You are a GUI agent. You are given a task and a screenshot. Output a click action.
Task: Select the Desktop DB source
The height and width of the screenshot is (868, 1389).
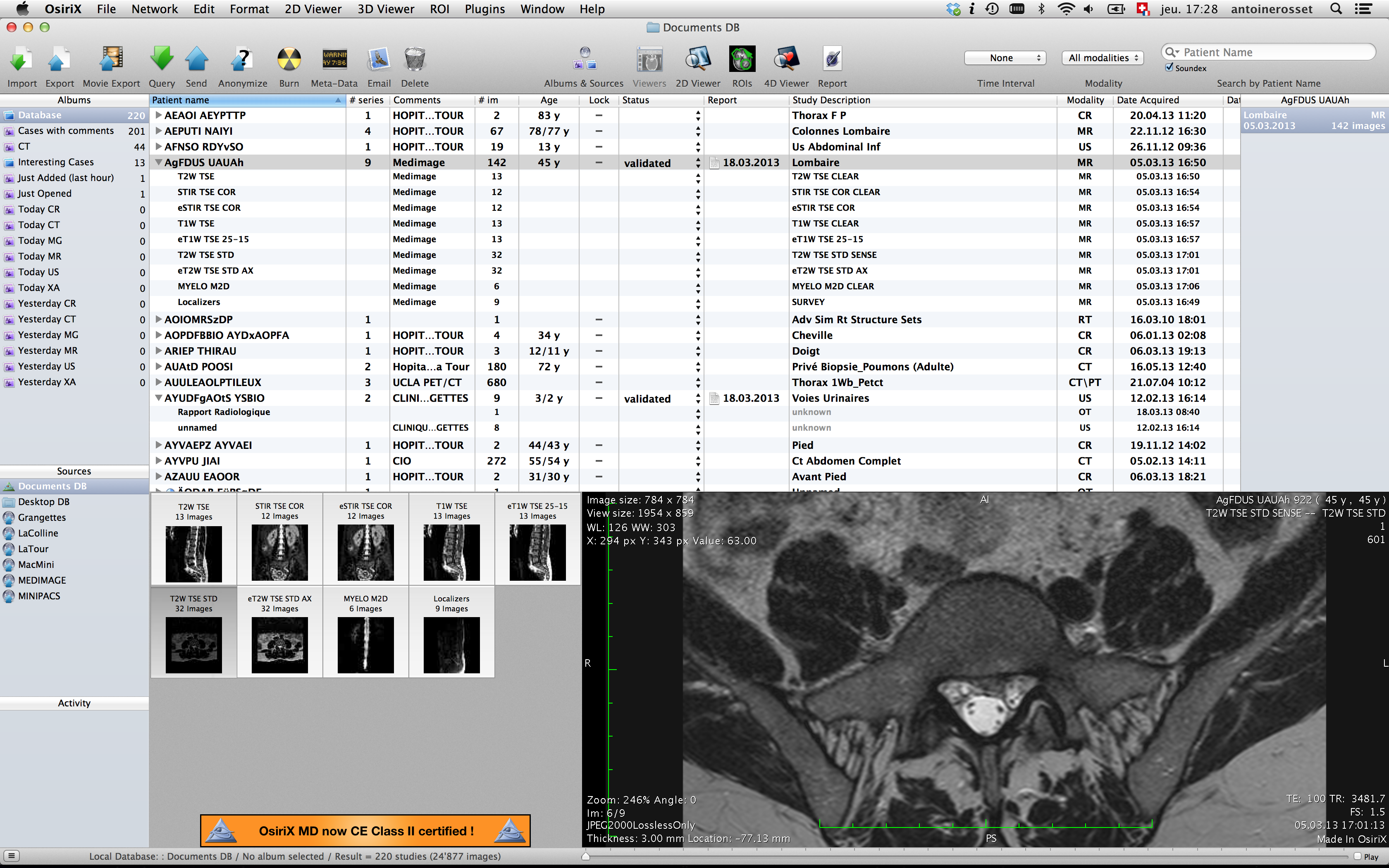pos(44,502)
